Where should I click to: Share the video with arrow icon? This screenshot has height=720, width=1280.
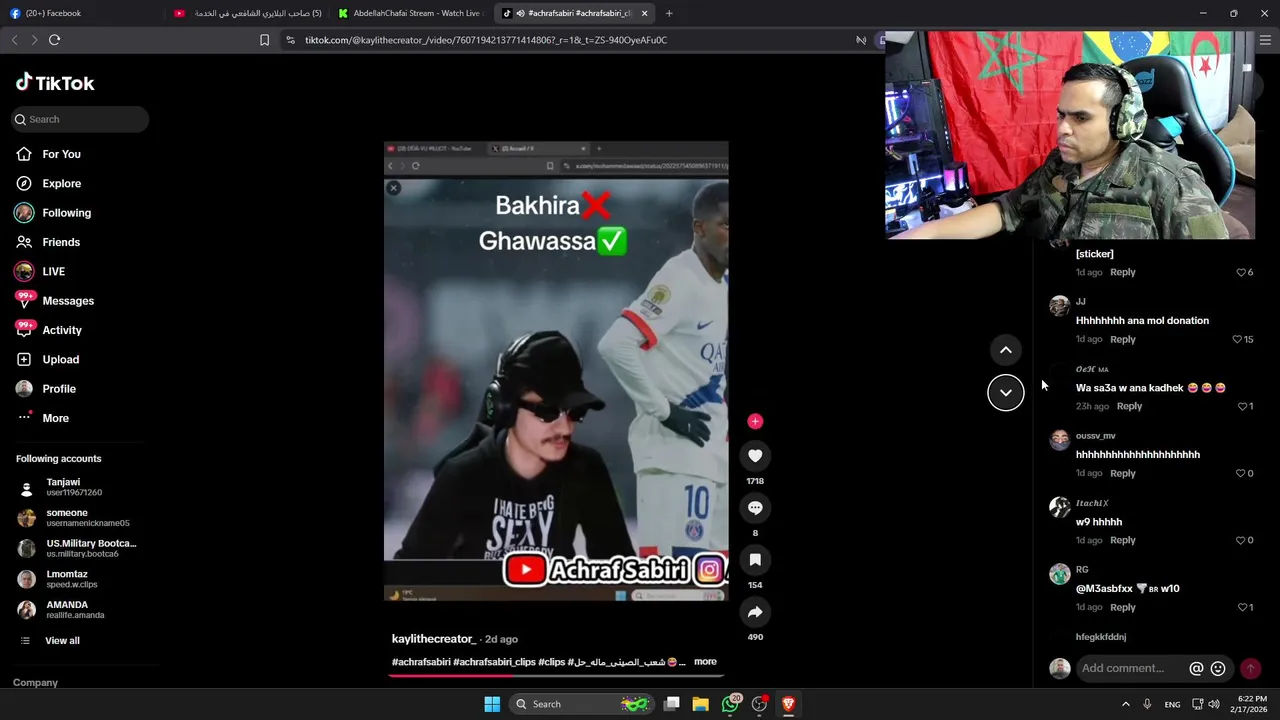[755, 612]
